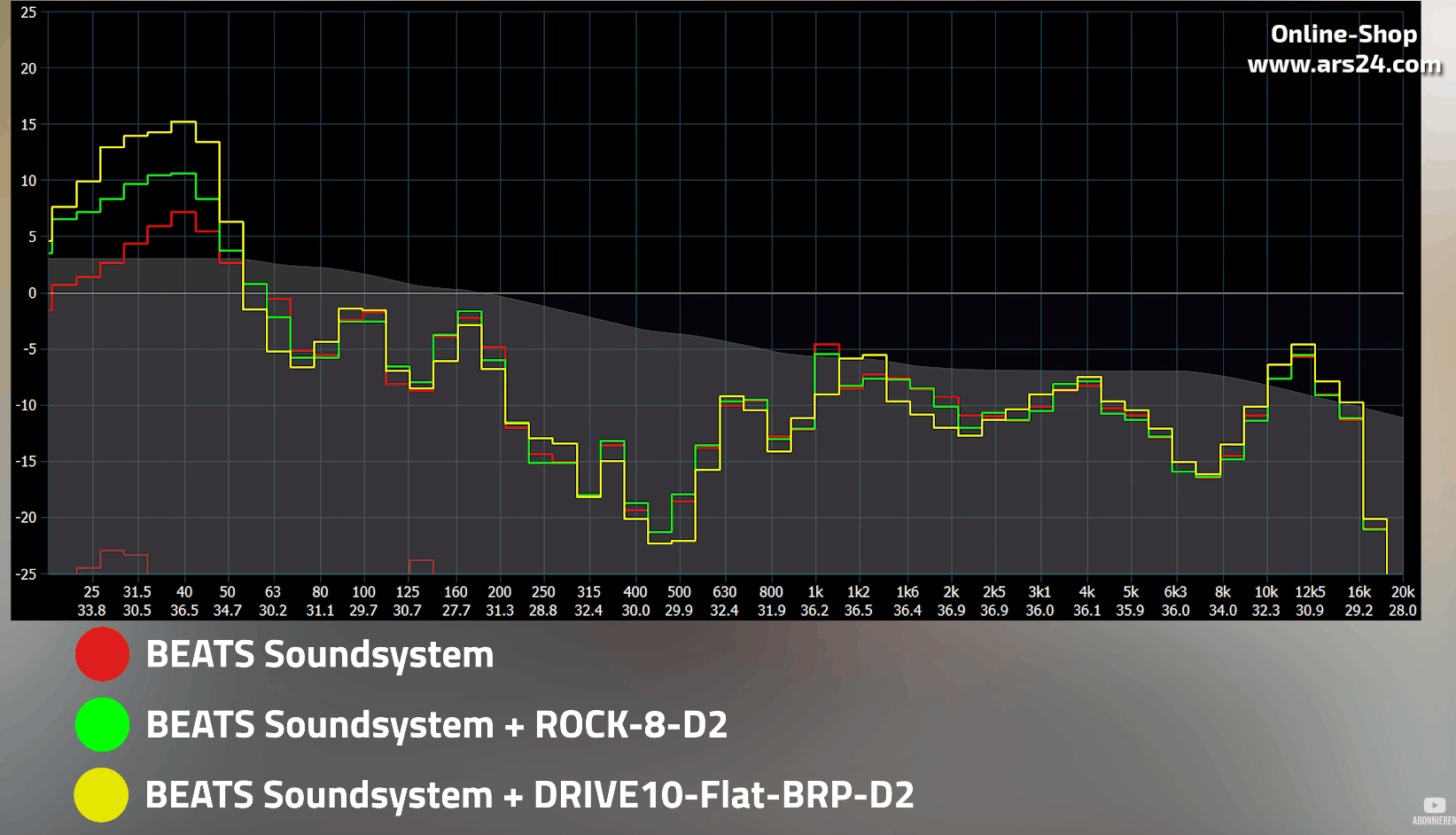Click the "35.9" level value
Image resolution: width=1456 pixels, height=835 pixels.
(x=1130, y=610)
